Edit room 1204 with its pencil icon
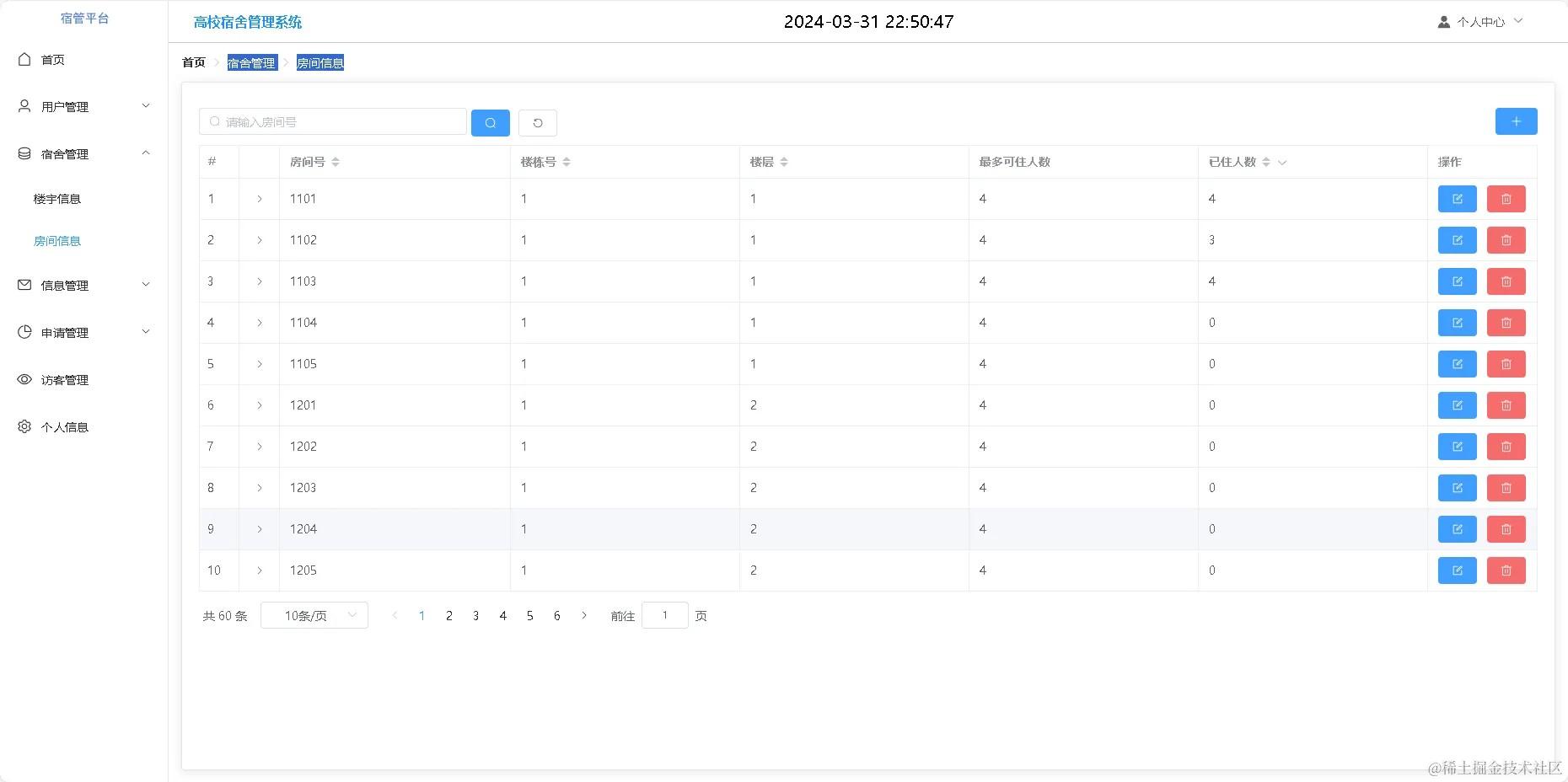Viewport: 1568px width, 782px height. pyautogui.click(x=1457, y=529)
